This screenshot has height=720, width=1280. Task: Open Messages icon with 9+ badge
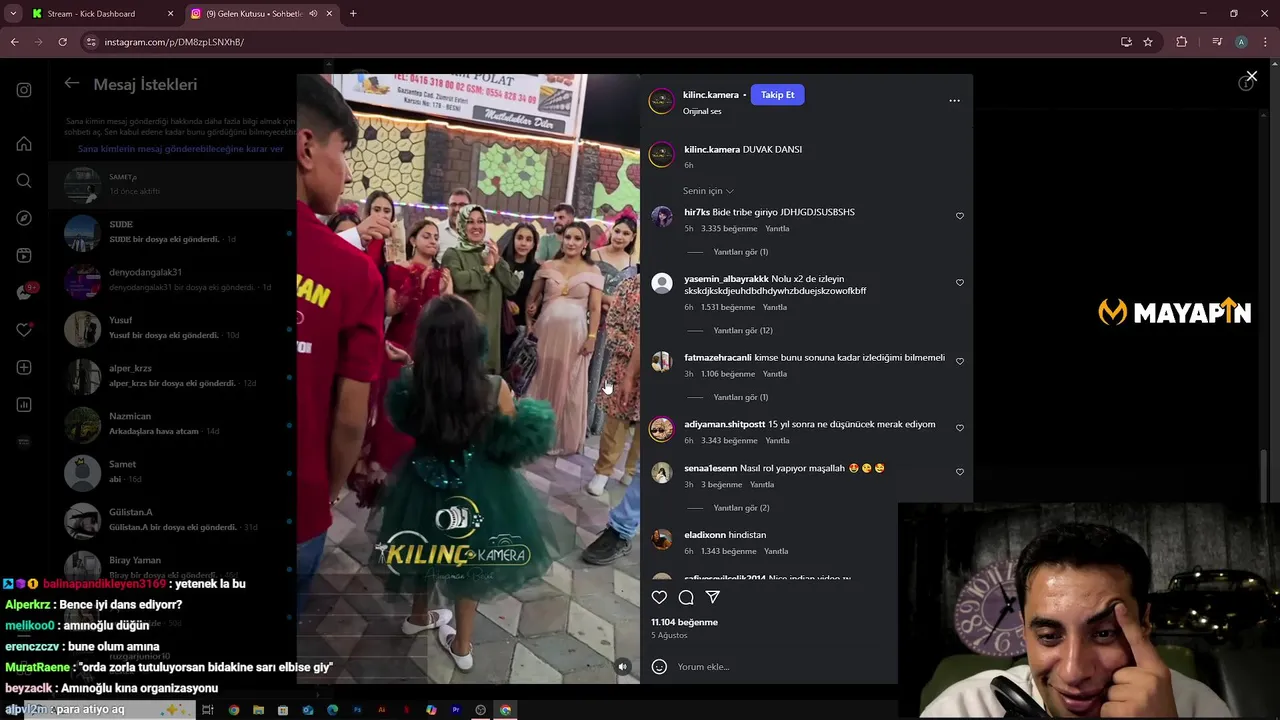coord(25,292)
